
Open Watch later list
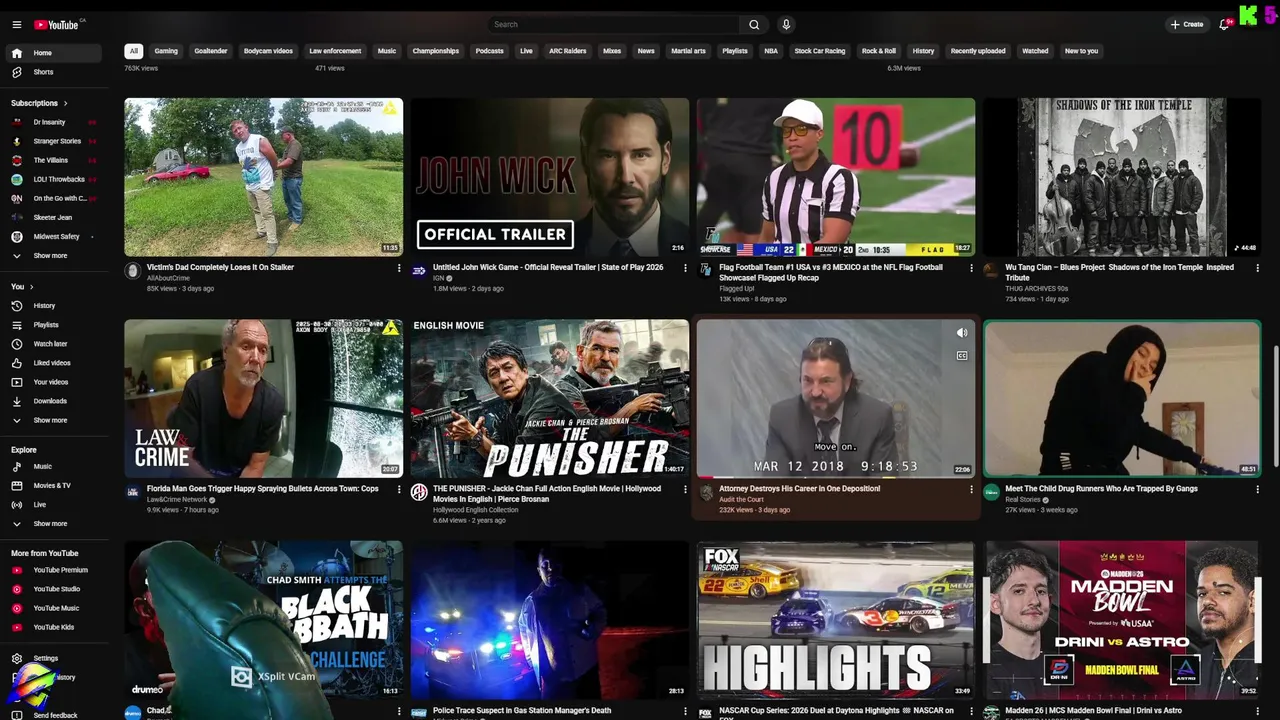[x=54, y=344]
